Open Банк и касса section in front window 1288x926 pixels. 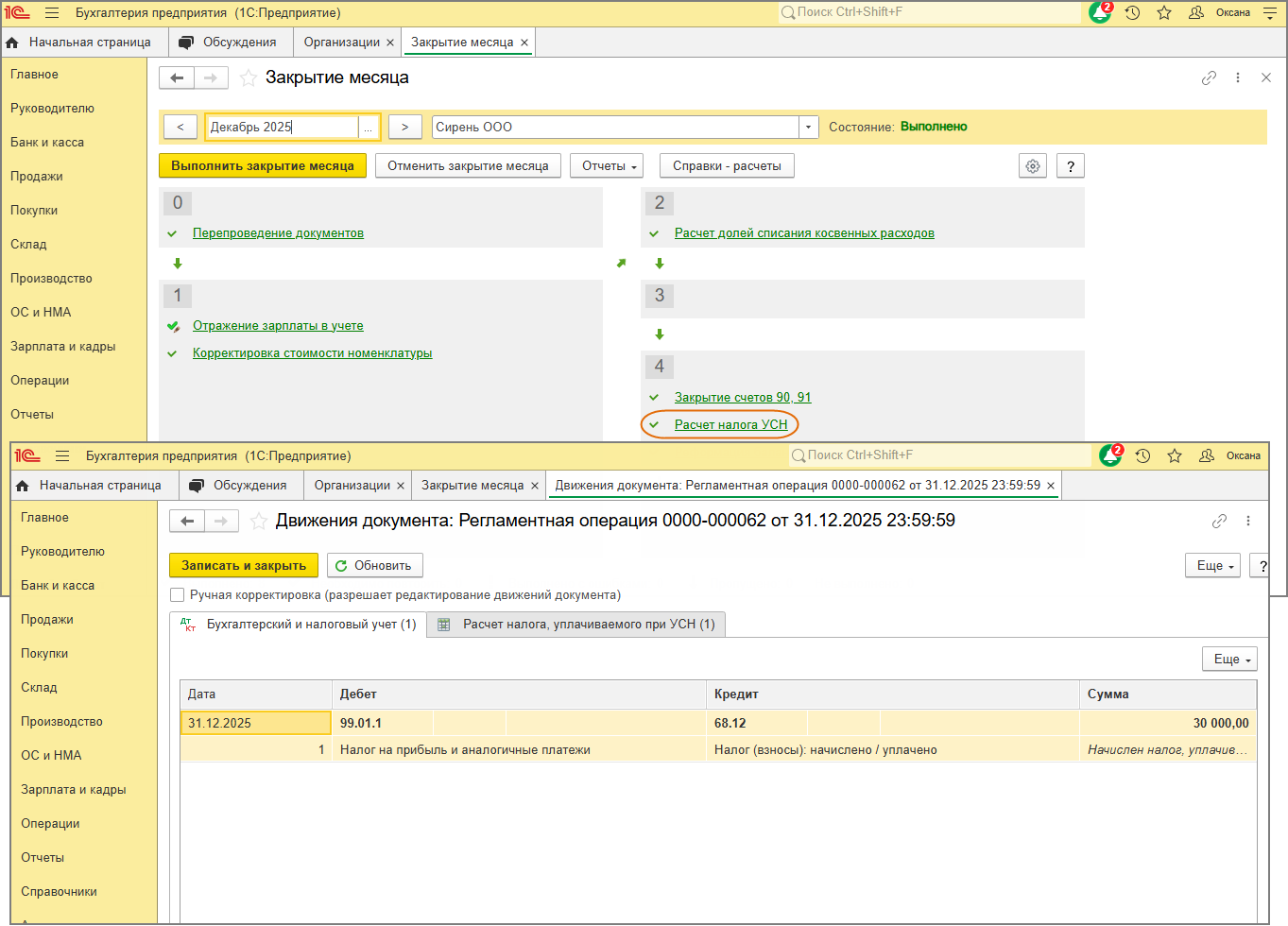58,586
